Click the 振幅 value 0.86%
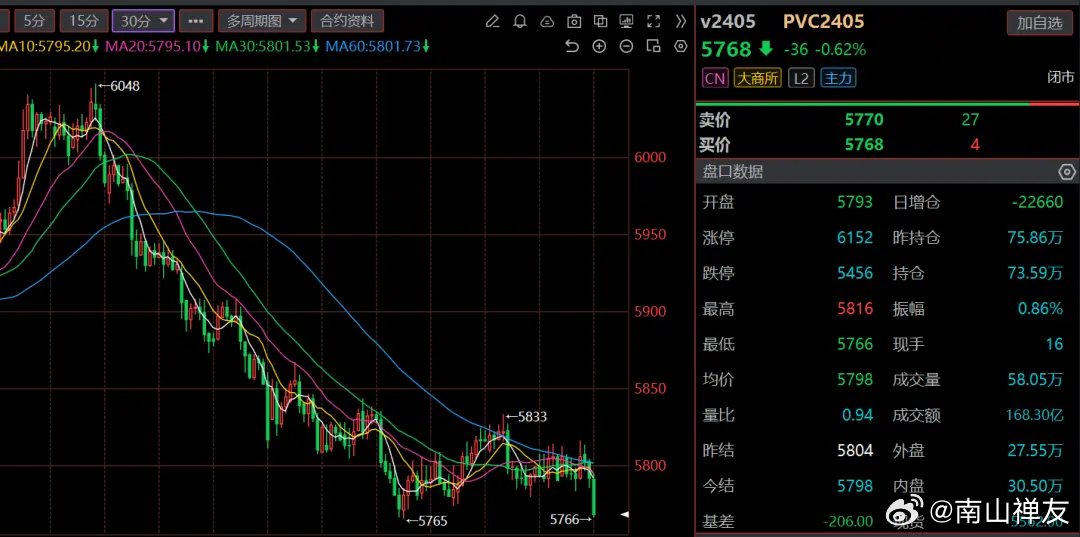The height and width of the screenshot is (537, 1080). [x=1041, y=309]
